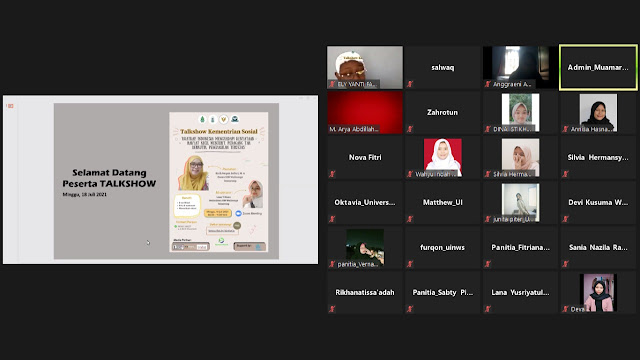This screenshot has width=640, height=360.
Task: Click muted mic icon on Matthew_UI tile
Action: (410, 219)
